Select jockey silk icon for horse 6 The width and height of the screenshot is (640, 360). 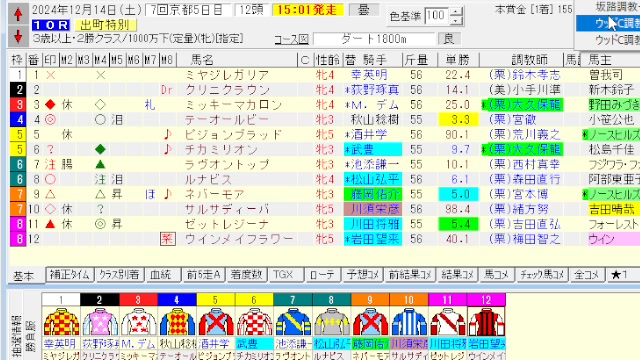[x=254, y=322]
